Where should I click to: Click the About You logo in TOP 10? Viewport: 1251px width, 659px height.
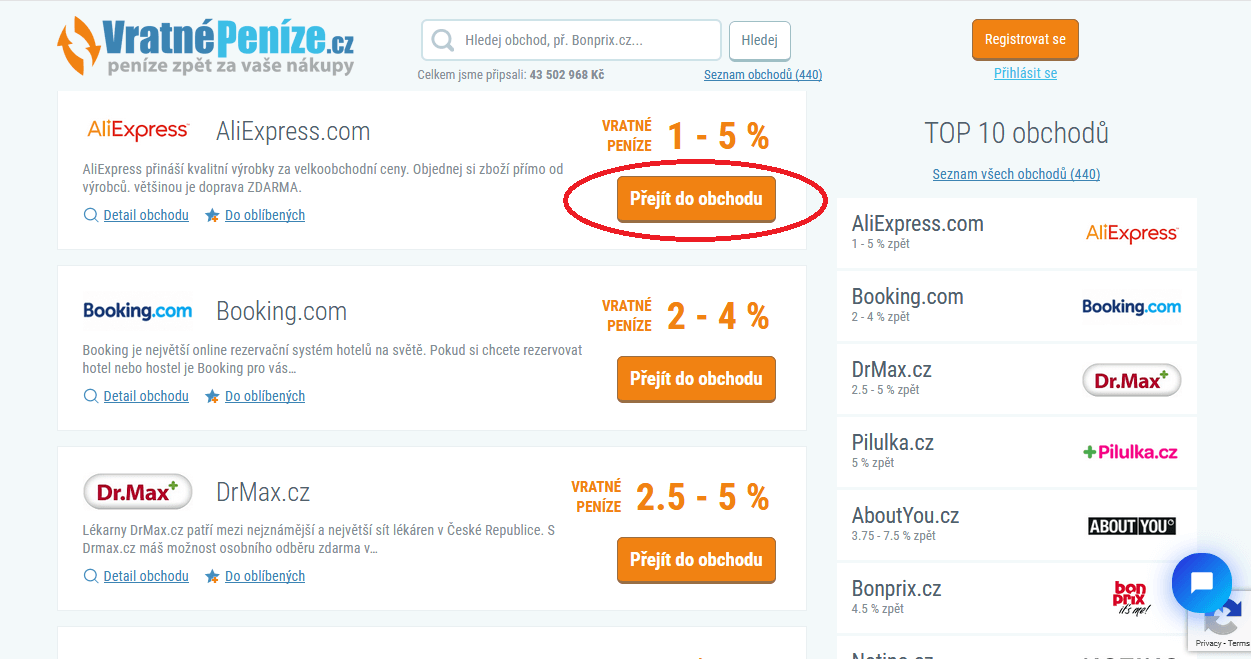pos(1131,526)
